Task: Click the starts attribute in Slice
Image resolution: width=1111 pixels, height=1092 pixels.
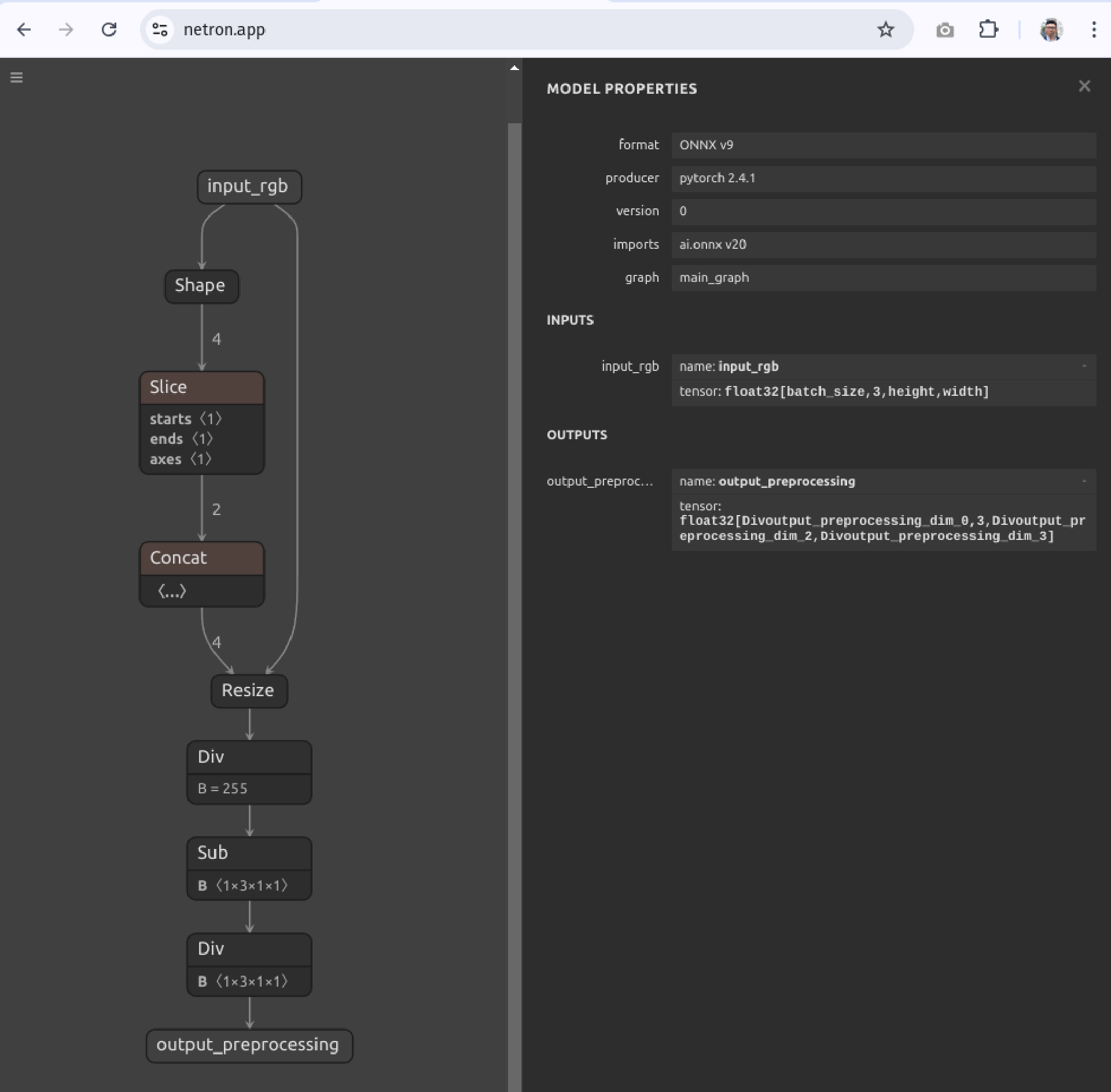Action: click(186, 419)
